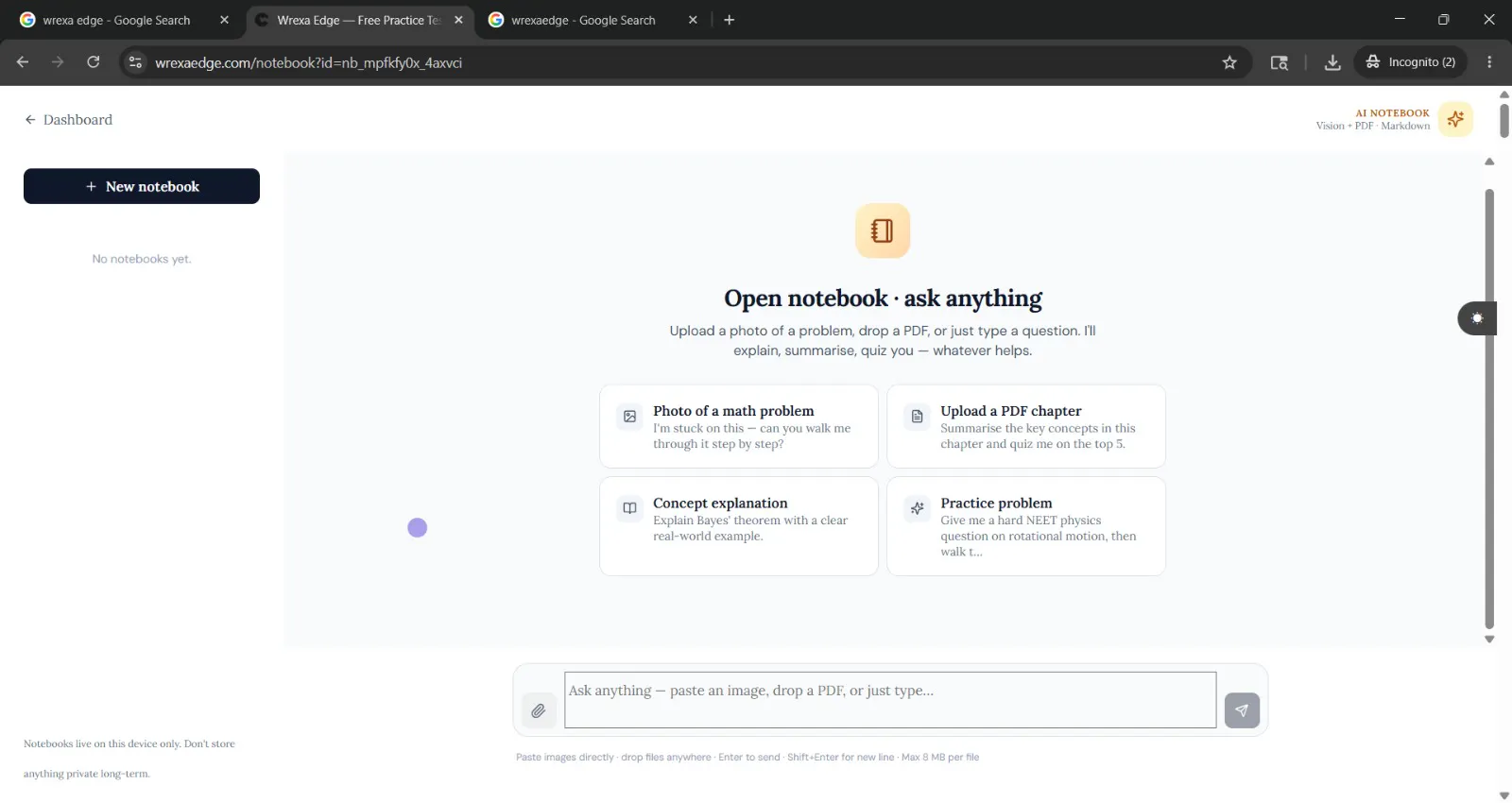Go back to Dashboard
This screenshot has width=1512, height=803.
pyautogui.click(x=68, y=120)
